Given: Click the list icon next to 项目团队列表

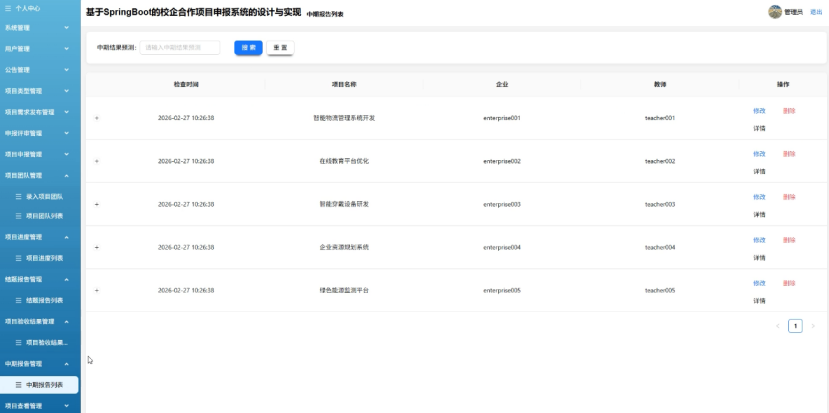Looking at the screenshot, I should 19,216.
